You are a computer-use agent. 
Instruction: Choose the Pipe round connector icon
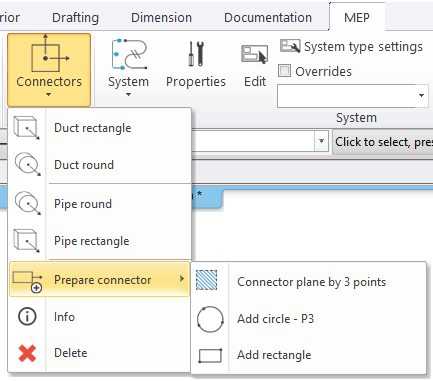click(28, 203)
